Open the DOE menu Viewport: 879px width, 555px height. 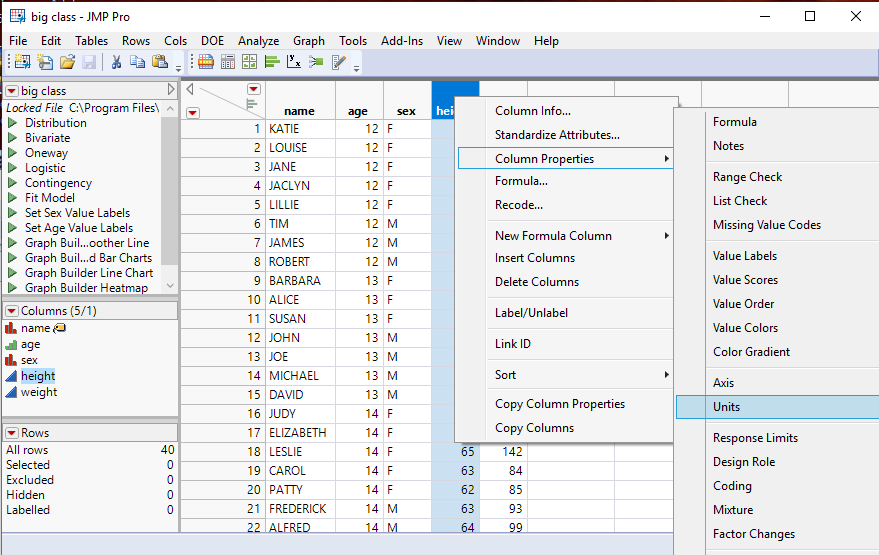click(x=212, y=41)
